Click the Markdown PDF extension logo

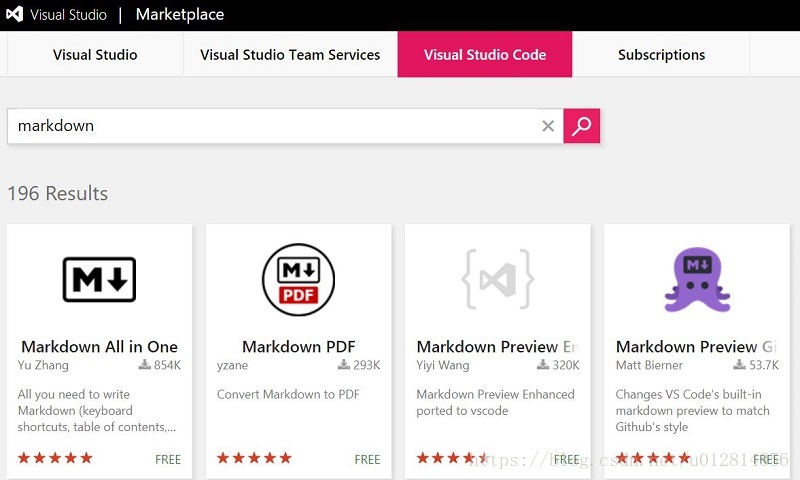click(298, 280)
